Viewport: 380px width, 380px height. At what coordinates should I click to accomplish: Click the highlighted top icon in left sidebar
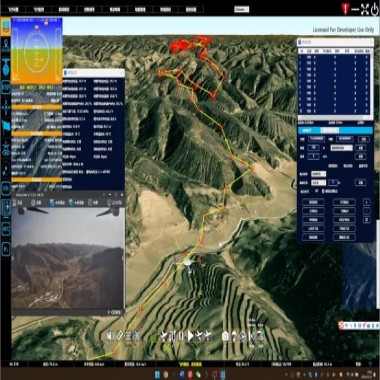(6, 27)
